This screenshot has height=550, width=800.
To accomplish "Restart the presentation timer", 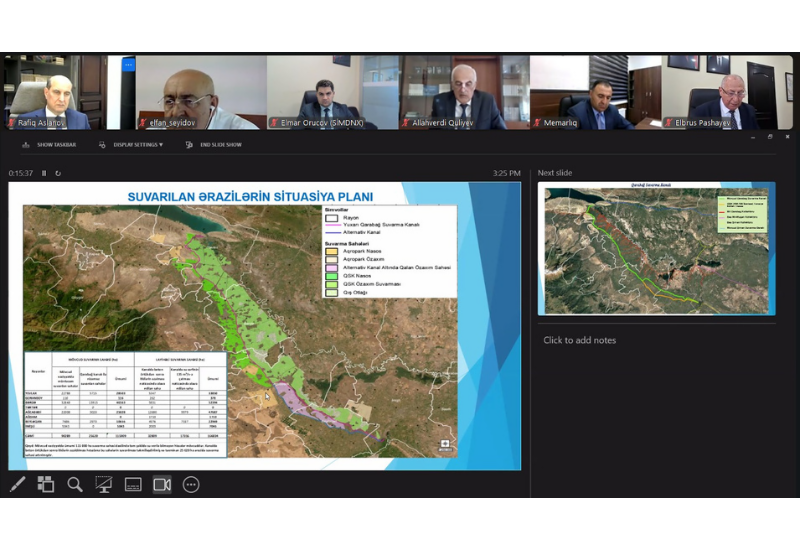I will (x=58, y=173).
